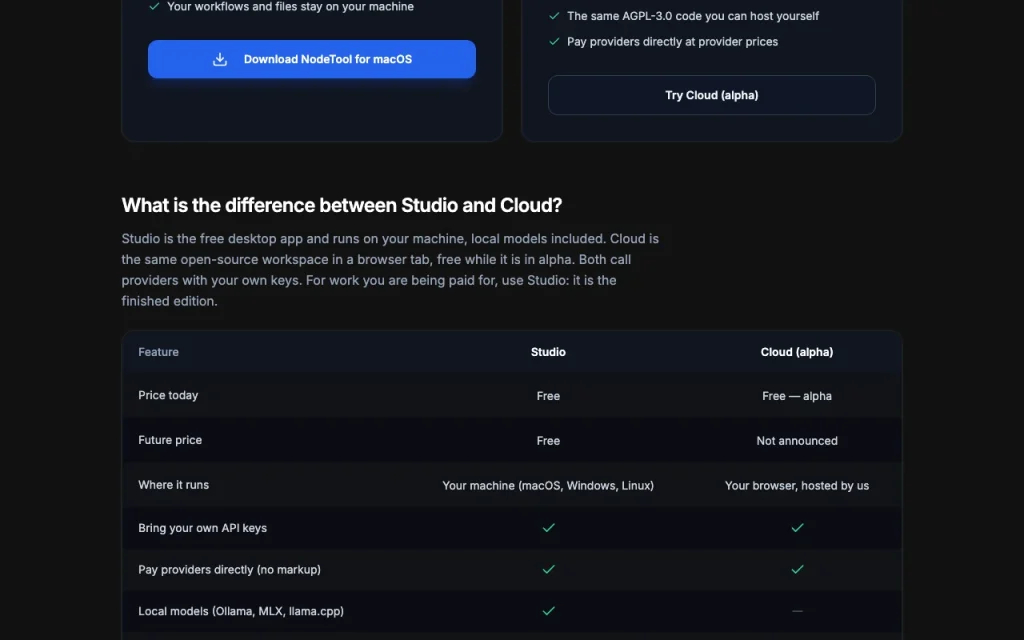This screenshot has height=640, width=1024.
Task: Click 'Your browser, hosted by us' cell
Action: pos(797,486)
